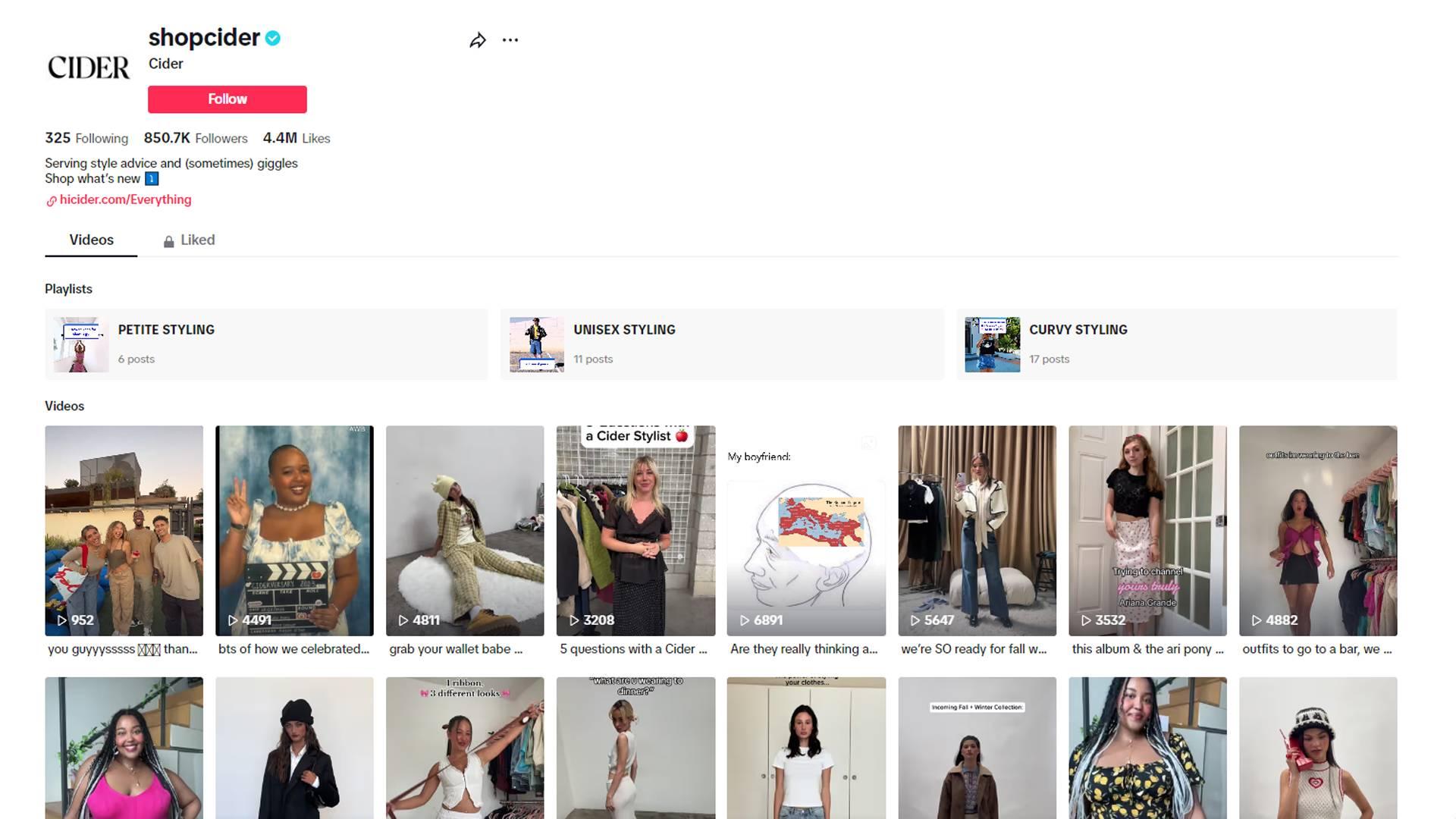
Task: Open the CURVY STYLING playlist
Action: 1177,344
